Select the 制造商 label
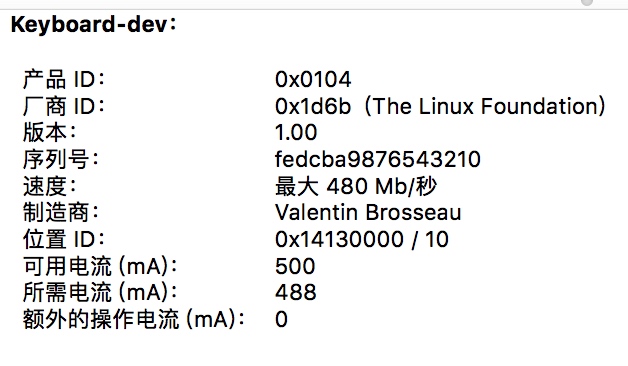Screen dimensions: 628x366 tap(61, 212)
